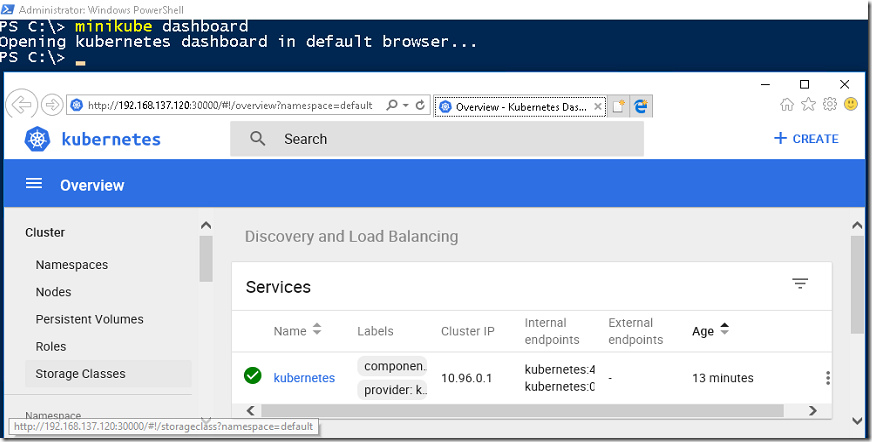Image resolution: width=872 pixels, height=442 pixels.
Task: Click the Kubernetes wheel logo
Action: point(37,139)
